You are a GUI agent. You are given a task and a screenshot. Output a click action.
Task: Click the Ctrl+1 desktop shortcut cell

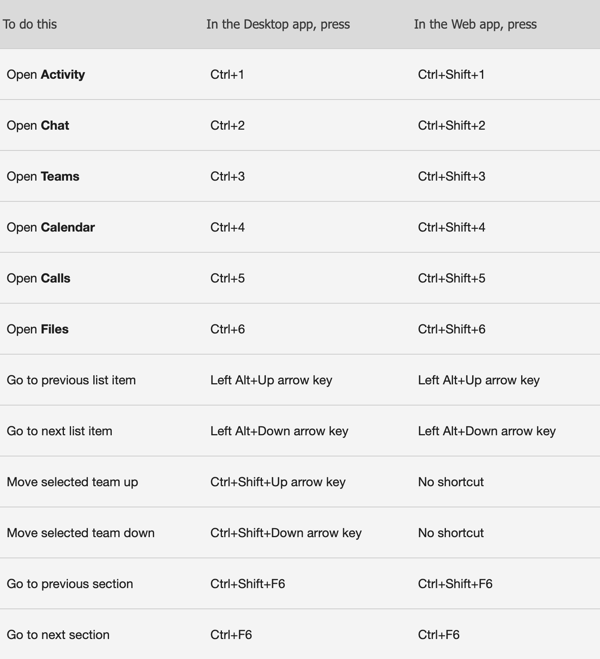[x=227, y=75]
